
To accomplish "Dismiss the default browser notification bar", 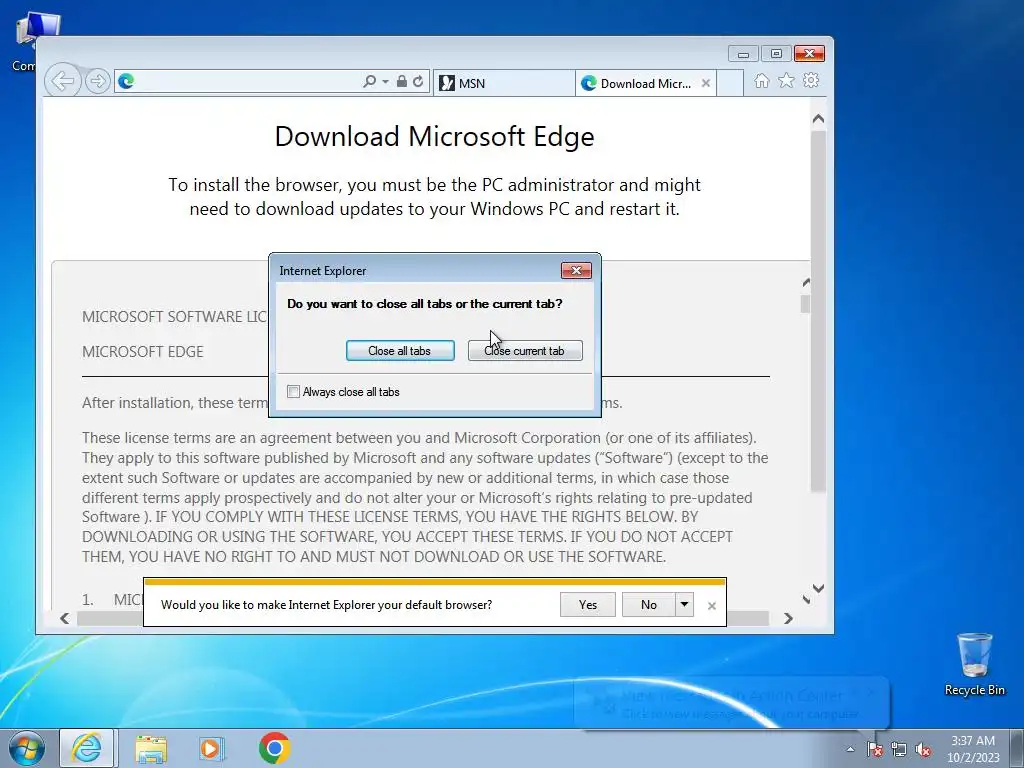I will pos(712,606).
